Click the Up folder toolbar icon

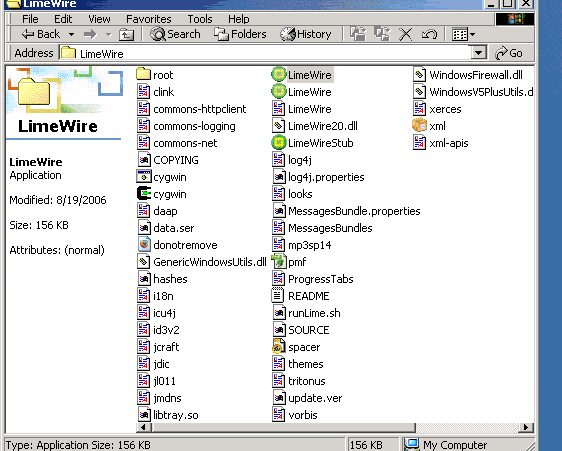[126, 34]
